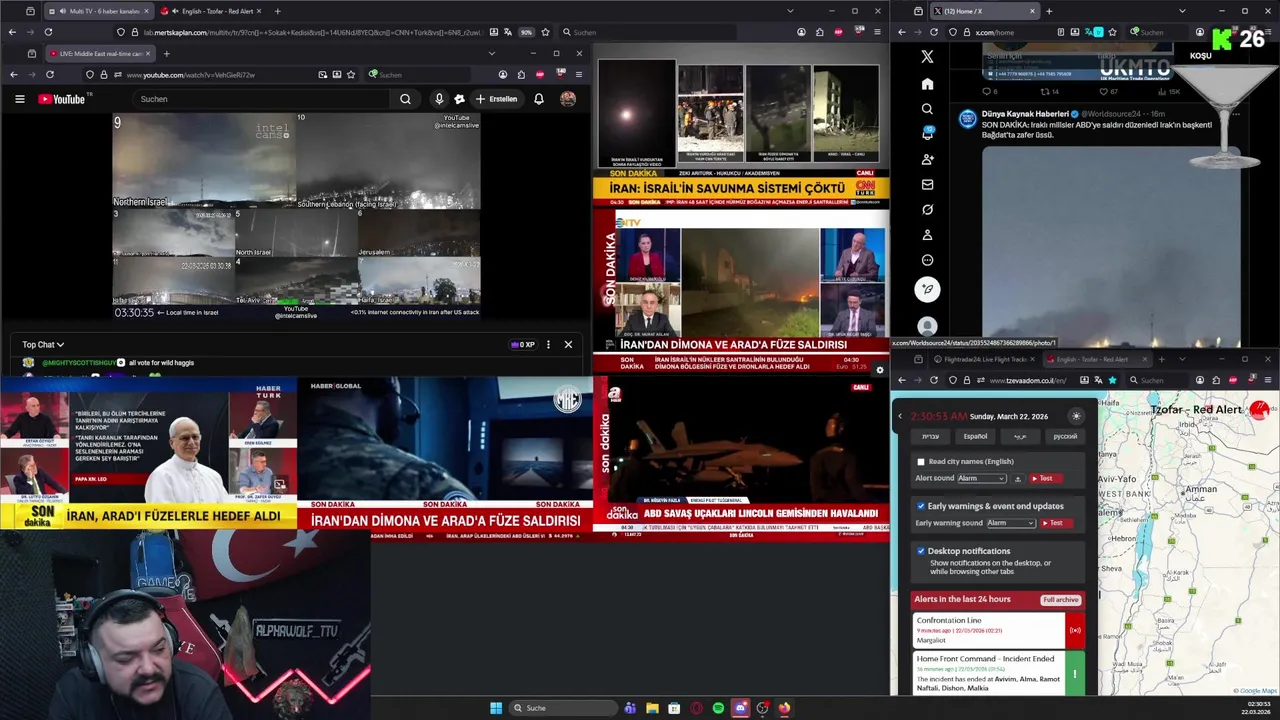
Task: Reload the YouTube browser window
Action: pyautogui.click(x=49, y=75)
